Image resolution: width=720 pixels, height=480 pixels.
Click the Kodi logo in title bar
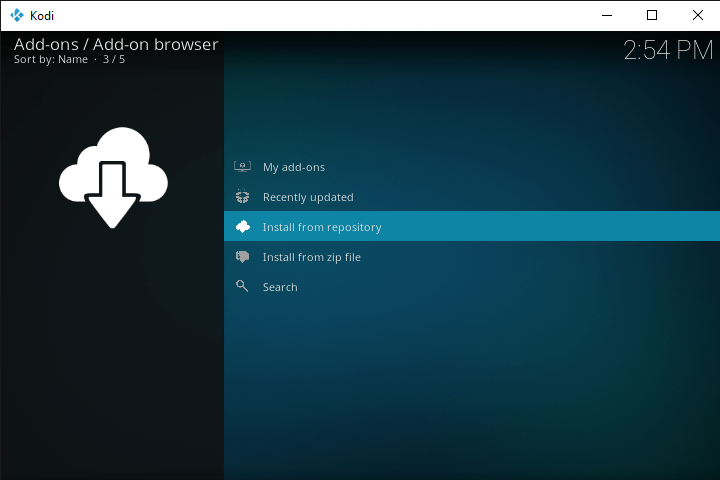pos(17,16)
